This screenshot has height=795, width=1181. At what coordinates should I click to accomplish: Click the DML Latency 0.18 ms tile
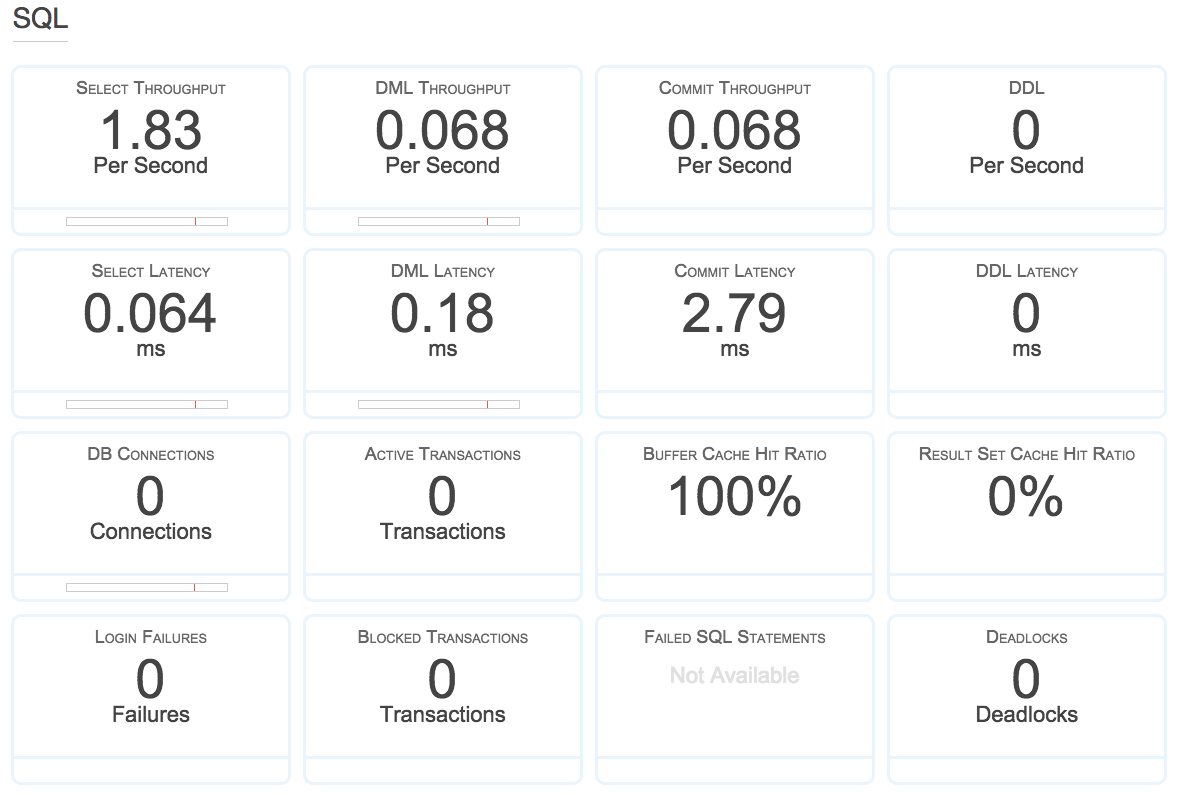pos(442,321)
